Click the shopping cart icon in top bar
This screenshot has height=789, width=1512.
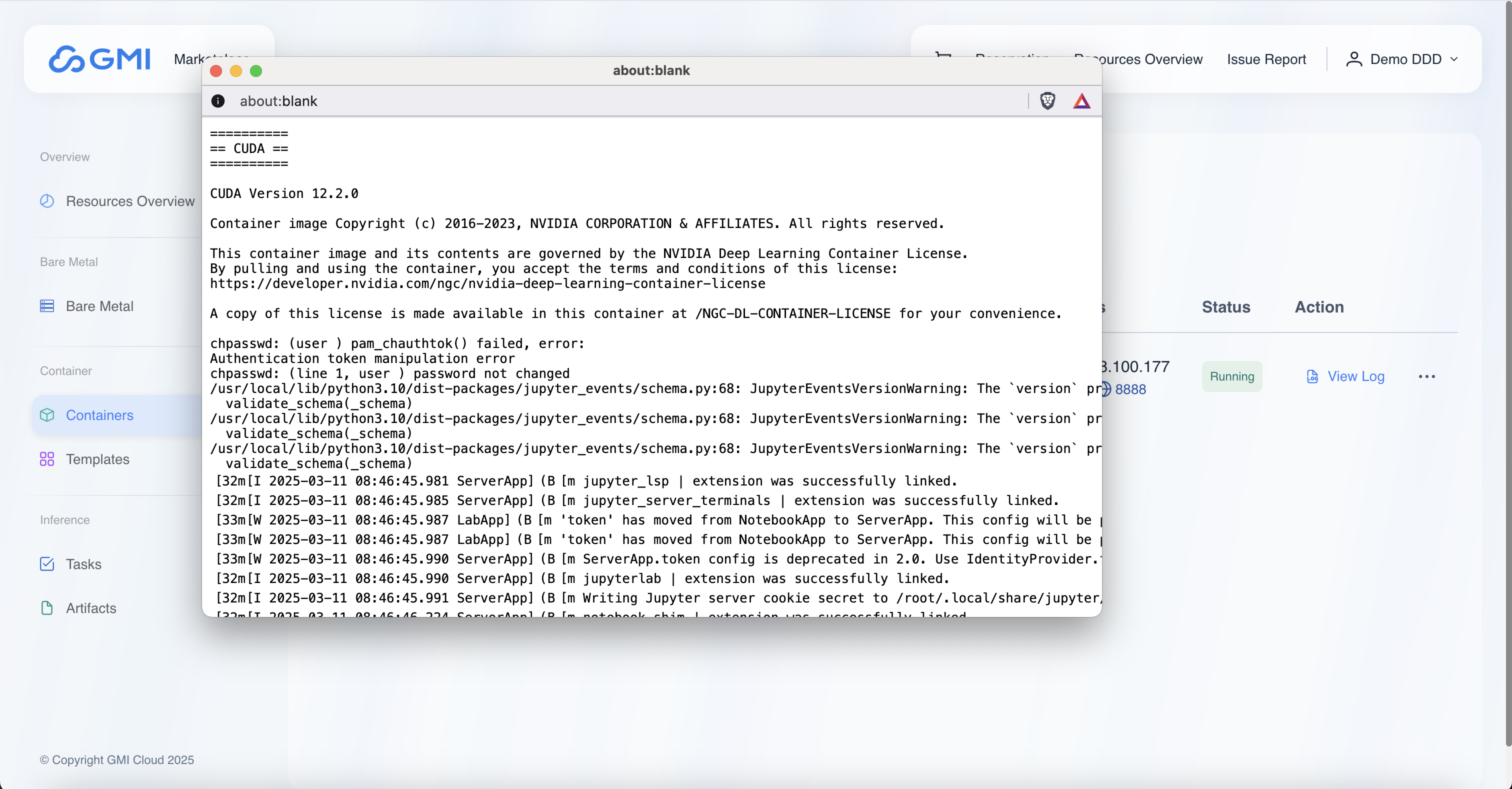click(942, 56)
